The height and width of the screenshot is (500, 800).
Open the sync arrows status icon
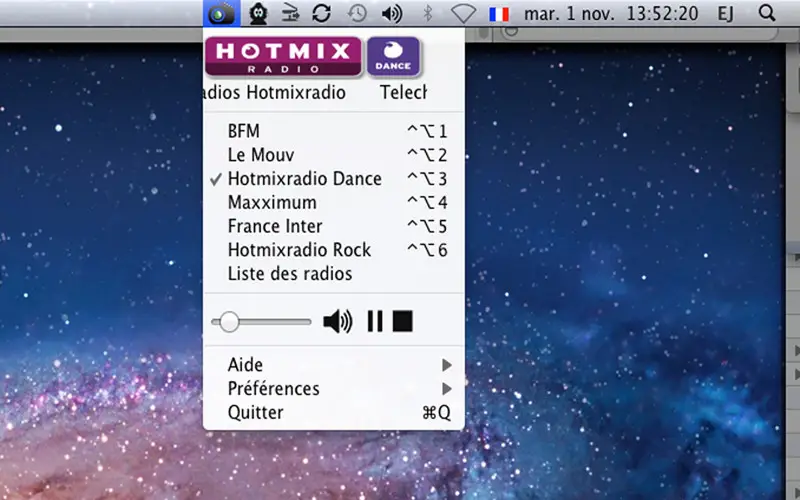[321, 13]
